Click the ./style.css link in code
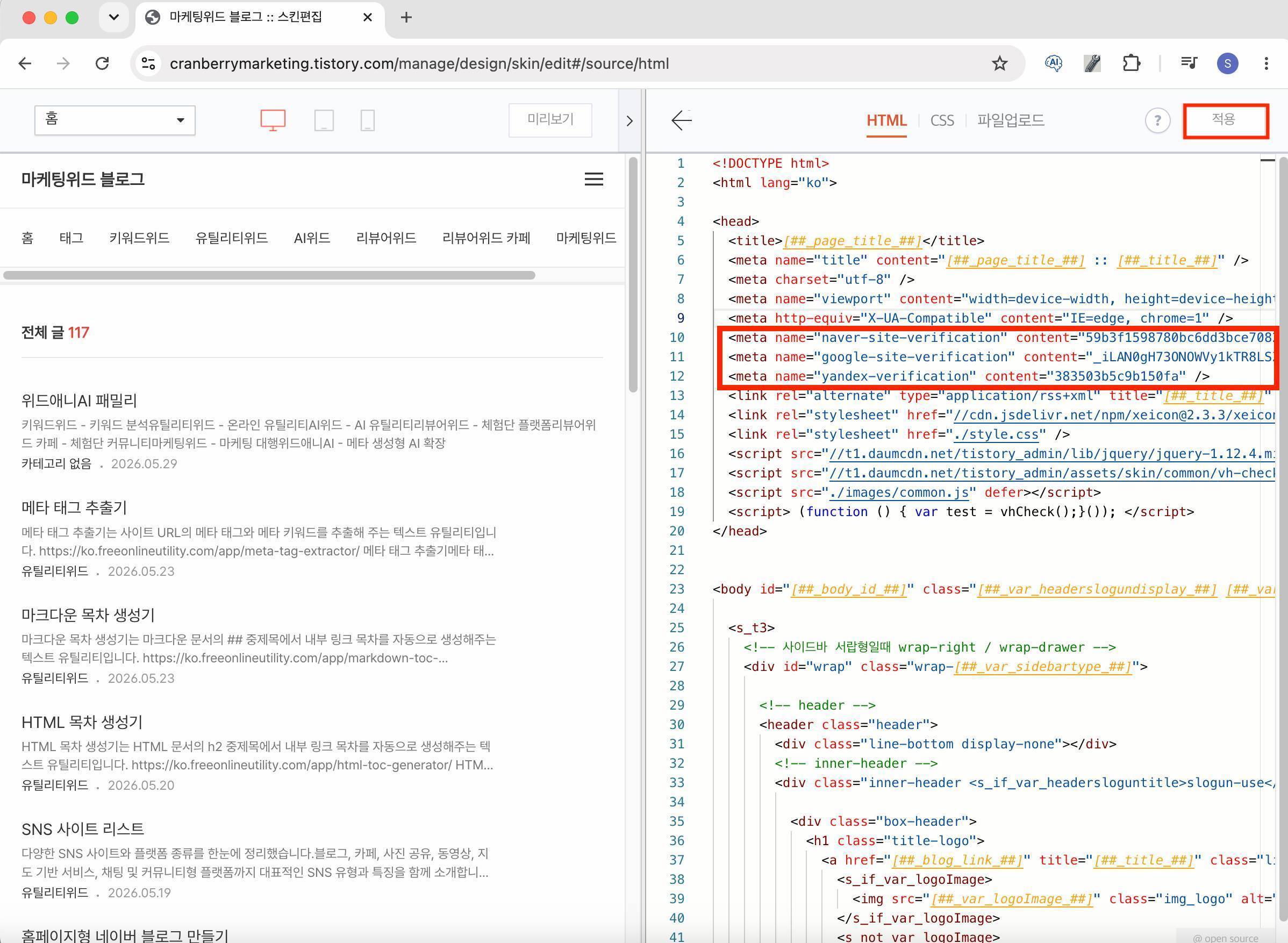Image resolution: width=1288 pixels, height=943 pixels. (996, 434)
